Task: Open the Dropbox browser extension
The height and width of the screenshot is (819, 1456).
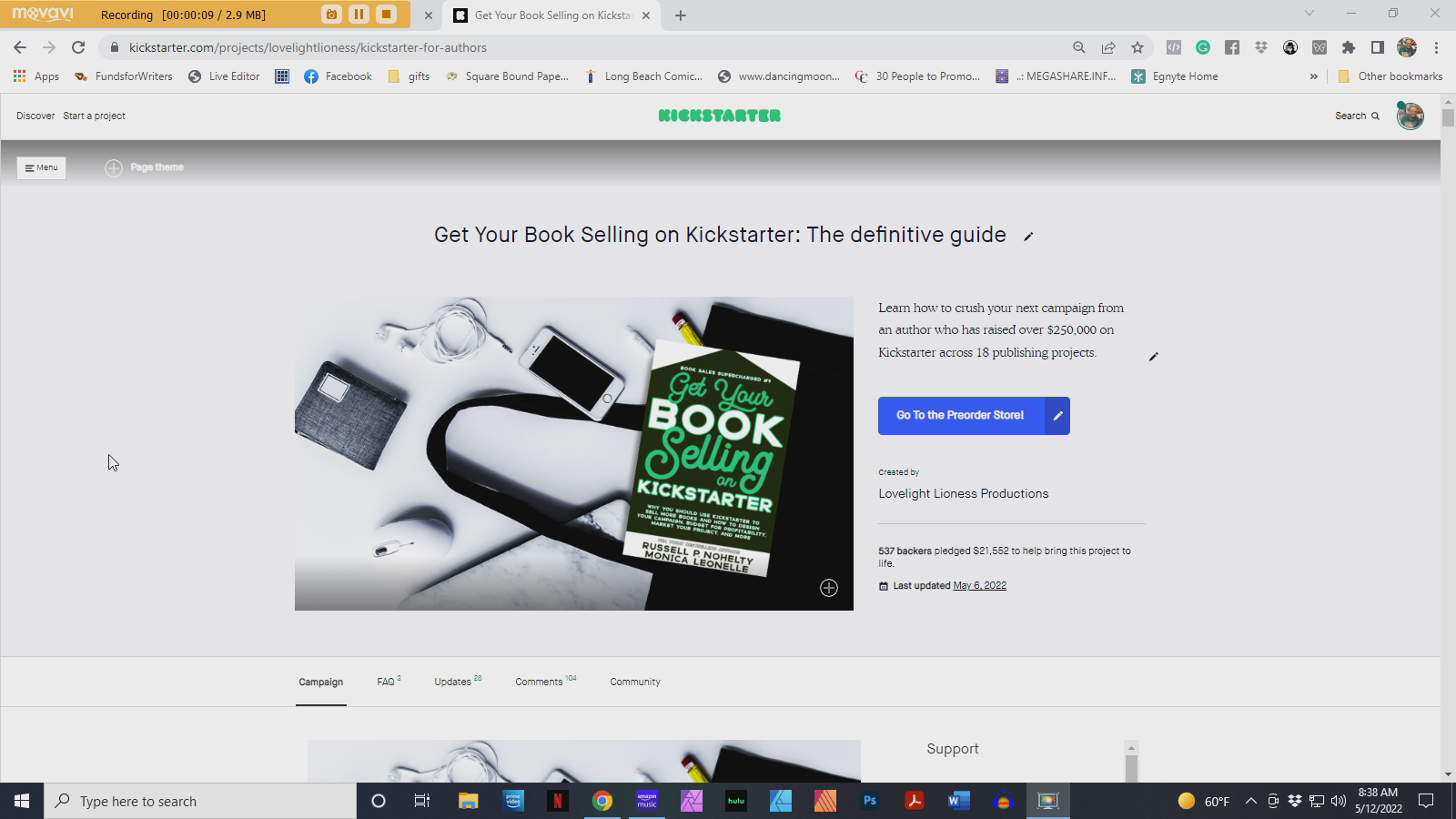Action: click(x=1261, y=46)
